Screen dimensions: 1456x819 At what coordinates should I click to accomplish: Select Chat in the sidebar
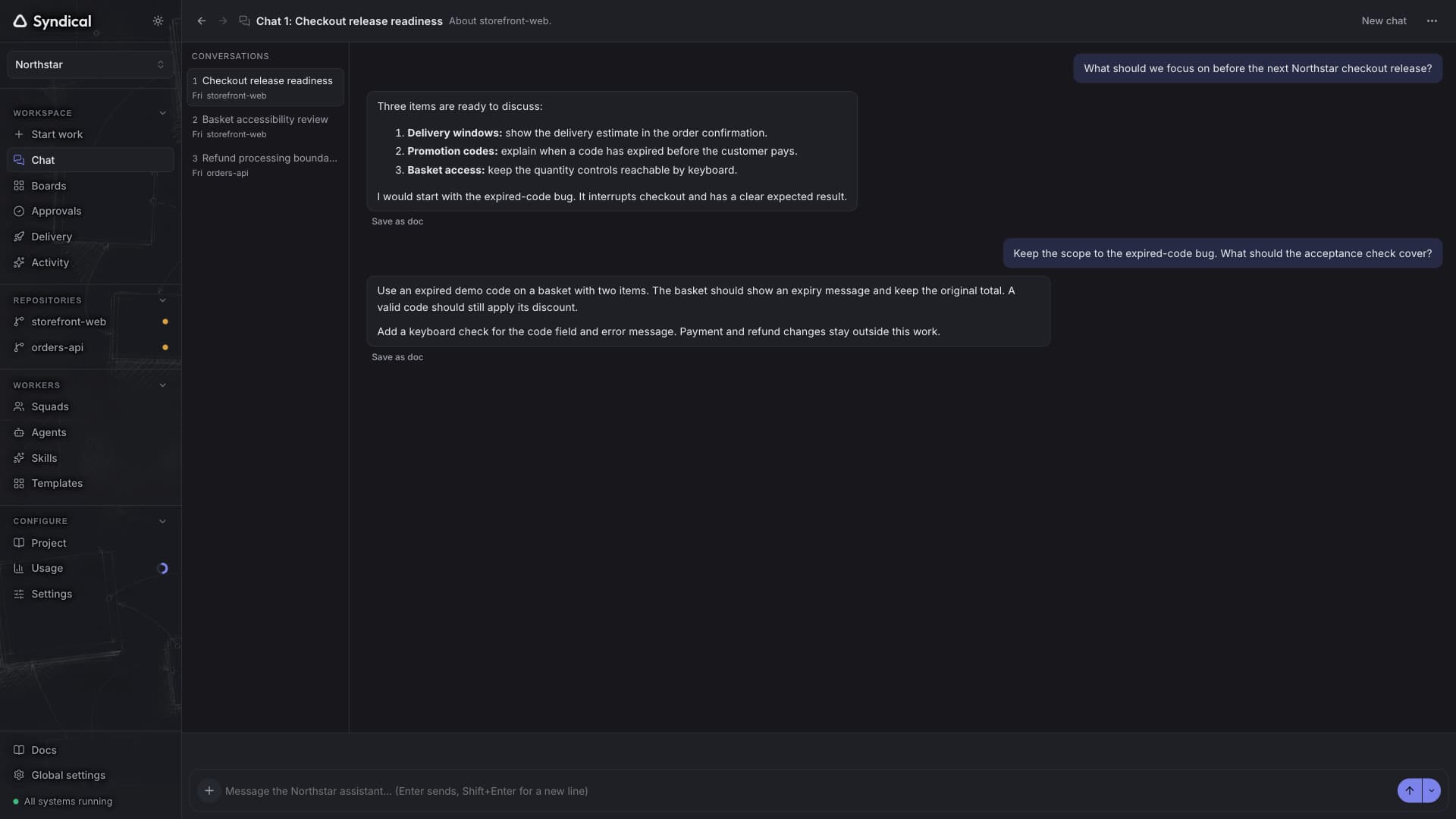pos(90,160)
